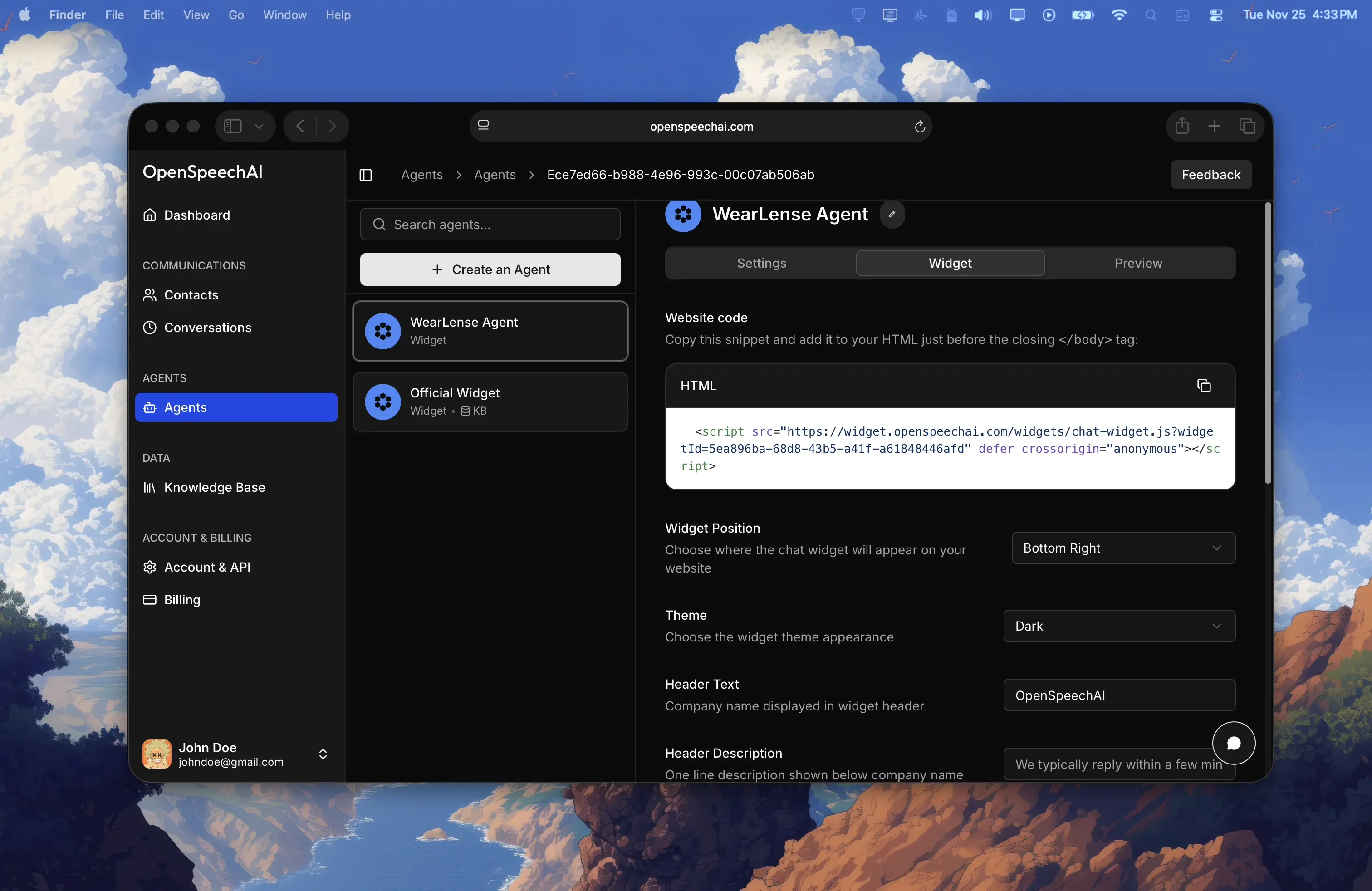Image resolution: width=1372 pixels, height=891 pixels.
Task: Open the Edit menu
Action: tap(153, 15)
